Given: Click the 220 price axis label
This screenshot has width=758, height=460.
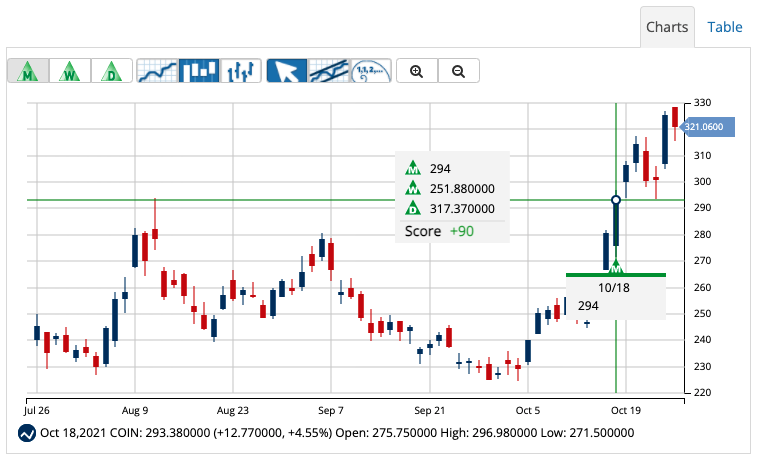Looking at the screenshot, I should point(702,392).
